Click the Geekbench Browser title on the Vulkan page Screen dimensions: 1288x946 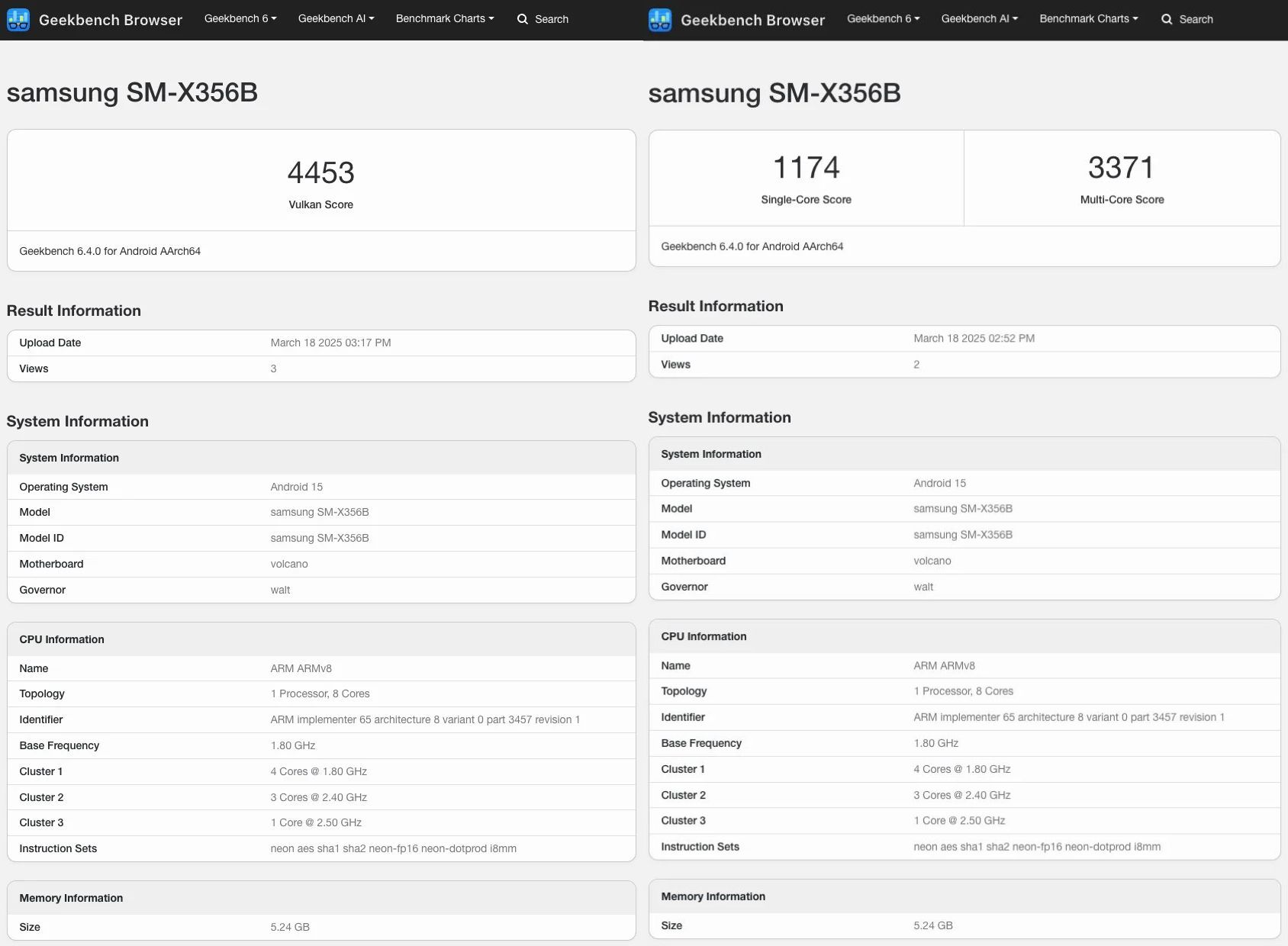[x=111, y=20]
